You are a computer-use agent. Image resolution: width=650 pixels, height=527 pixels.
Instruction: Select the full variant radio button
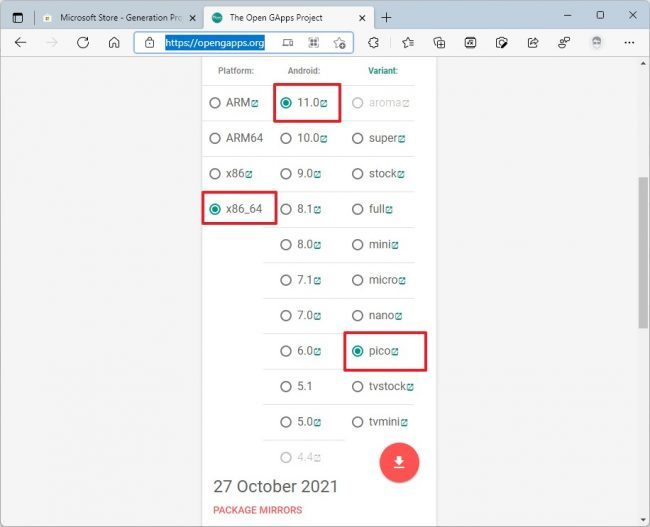[x=357, y=209]
